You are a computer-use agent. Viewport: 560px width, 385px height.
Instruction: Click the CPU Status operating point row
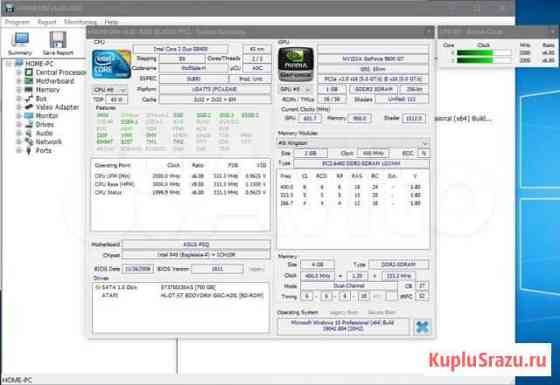coord(180,192)
